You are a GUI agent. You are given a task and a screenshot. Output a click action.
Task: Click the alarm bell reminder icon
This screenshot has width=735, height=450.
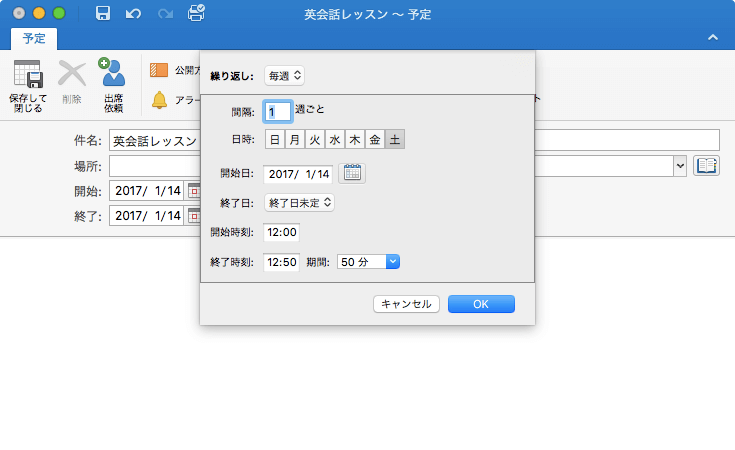click(x=159, y=100)
